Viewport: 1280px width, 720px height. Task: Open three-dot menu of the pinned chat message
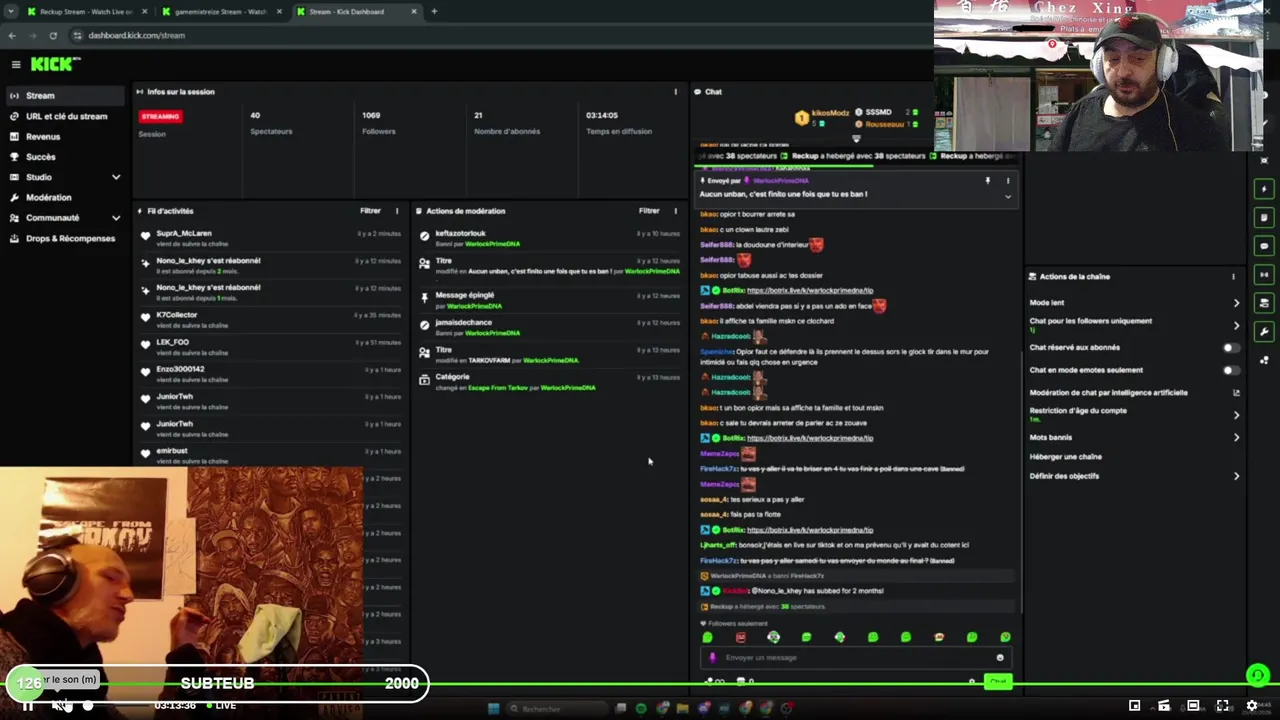coord(1008,181)
